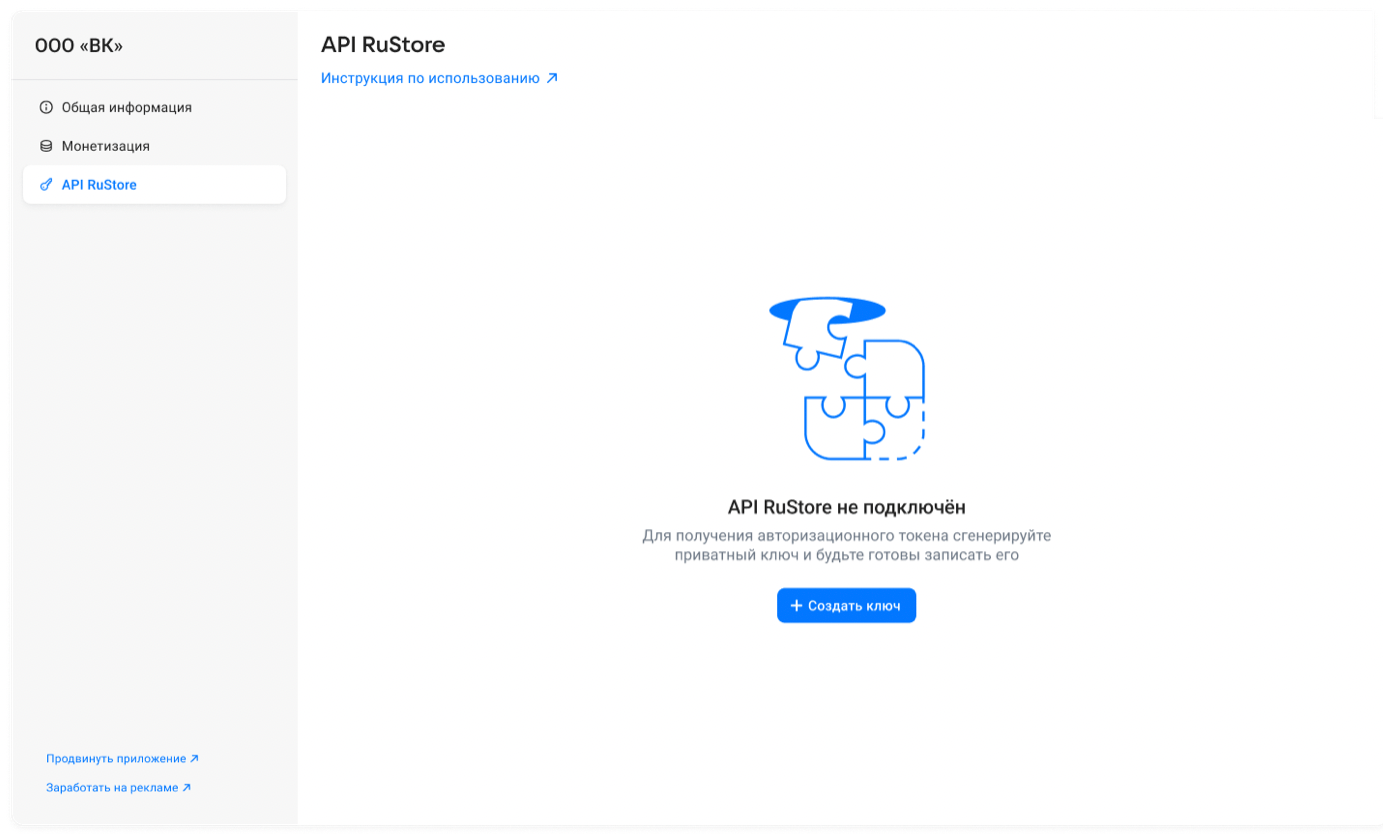The width and height of the screenshot is (1383, 834).
Task: Open the Общая информация sidebar section
Action: pyautogui.click(x=126, y=107)
